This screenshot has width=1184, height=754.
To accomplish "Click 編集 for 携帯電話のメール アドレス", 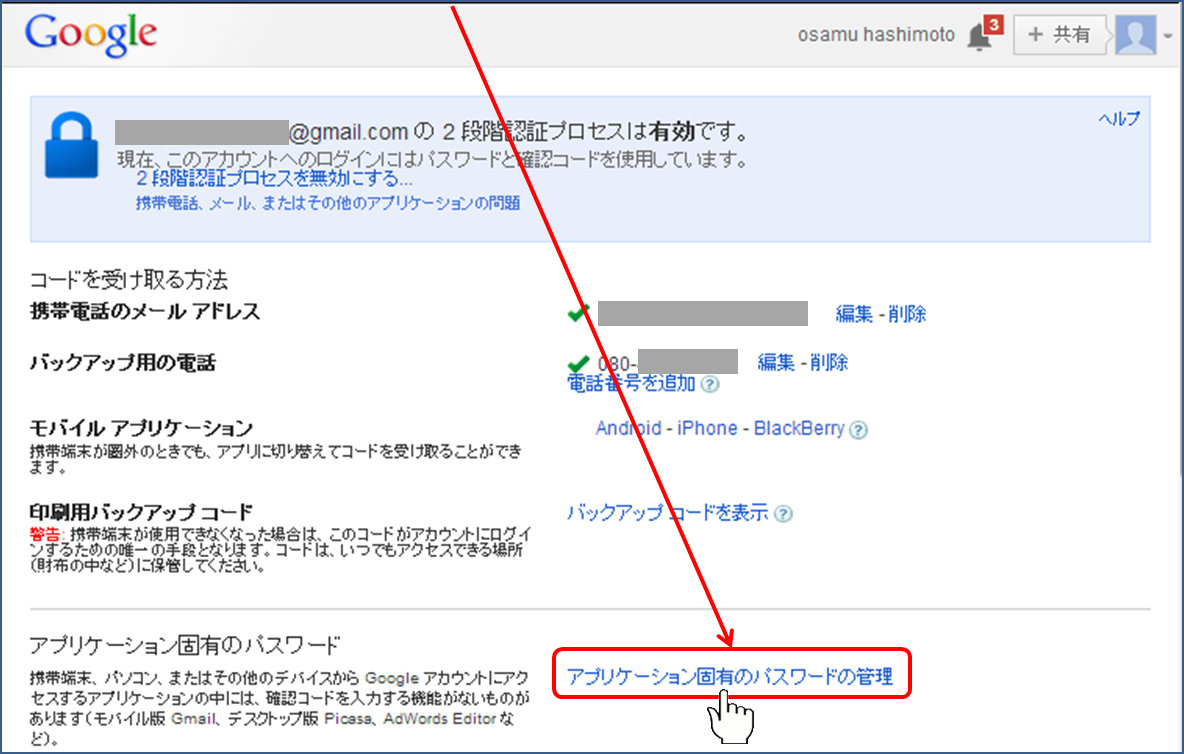I will (x=855, y=314).
